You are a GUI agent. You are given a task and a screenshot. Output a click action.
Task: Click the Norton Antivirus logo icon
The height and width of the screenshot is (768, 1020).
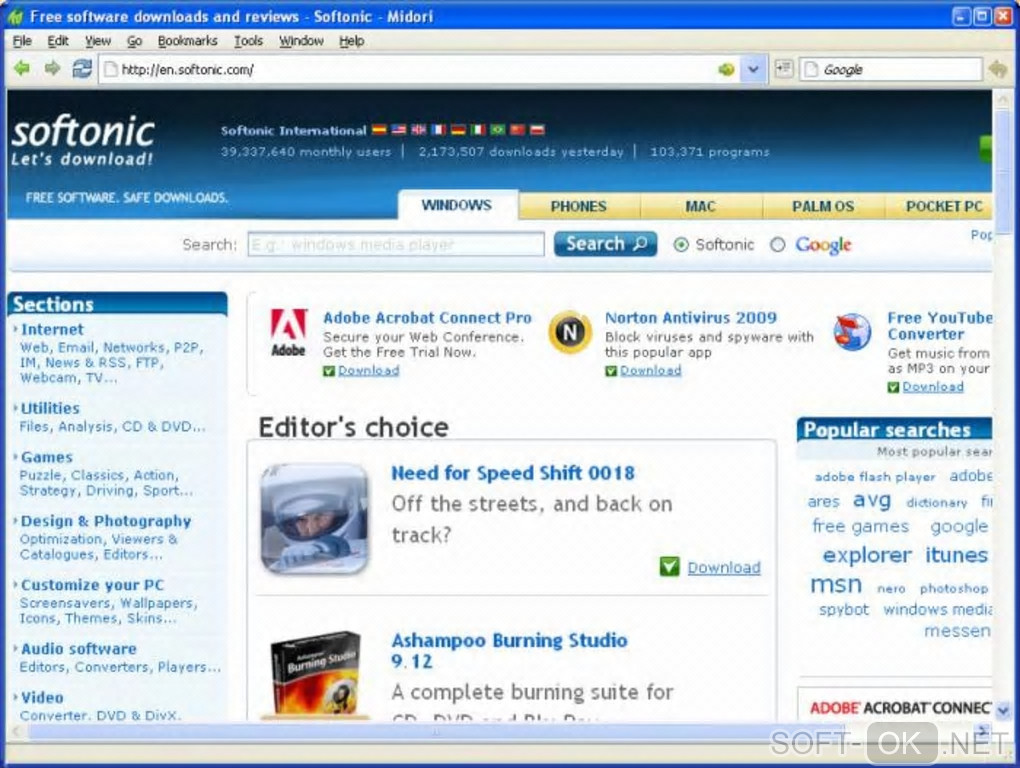click(570, 332)
